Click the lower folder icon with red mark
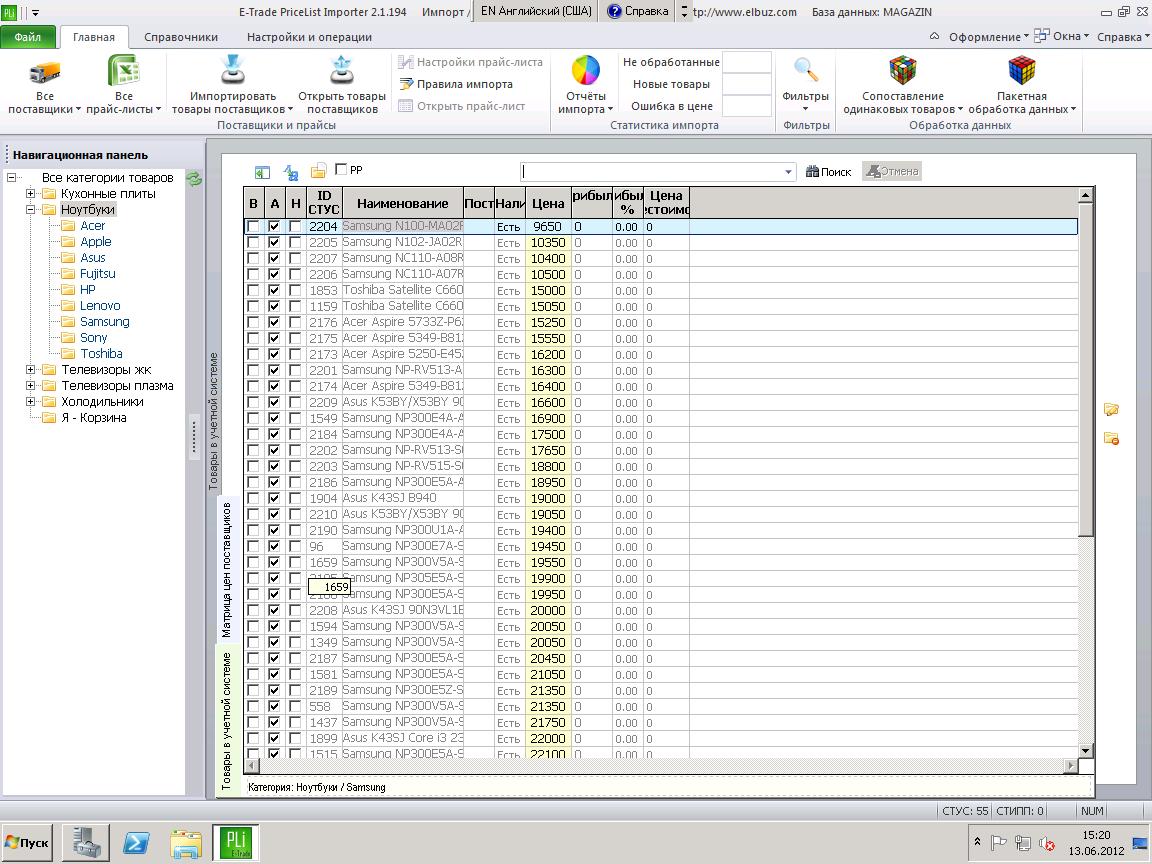 pos(1111,438)
